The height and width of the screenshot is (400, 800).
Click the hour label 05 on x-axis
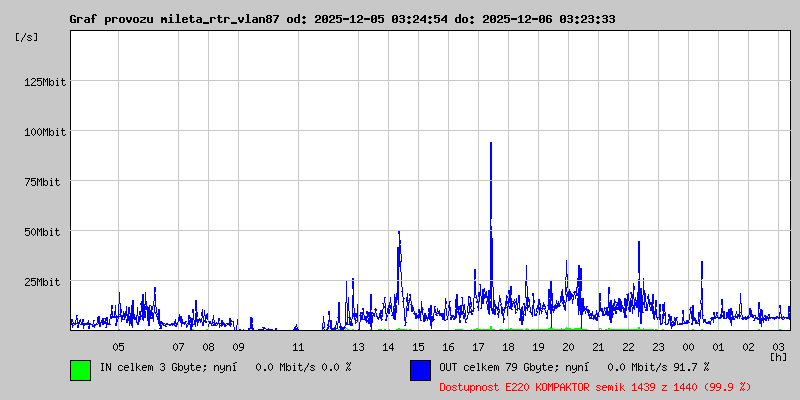[x=118, y=346]
